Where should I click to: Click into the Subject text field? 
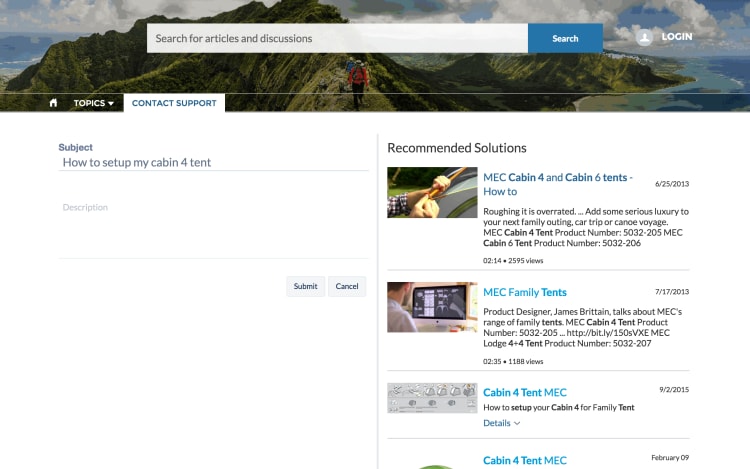tap(213, 162)
